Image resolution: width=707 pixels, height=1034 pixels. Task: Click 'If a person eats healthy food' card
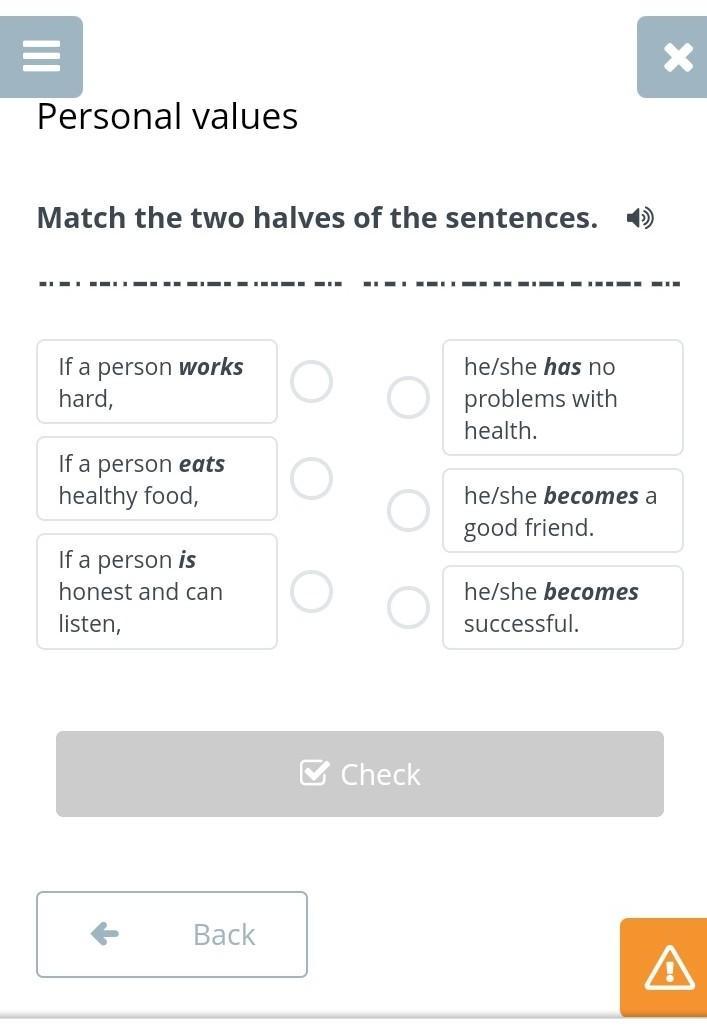[157, 479]
